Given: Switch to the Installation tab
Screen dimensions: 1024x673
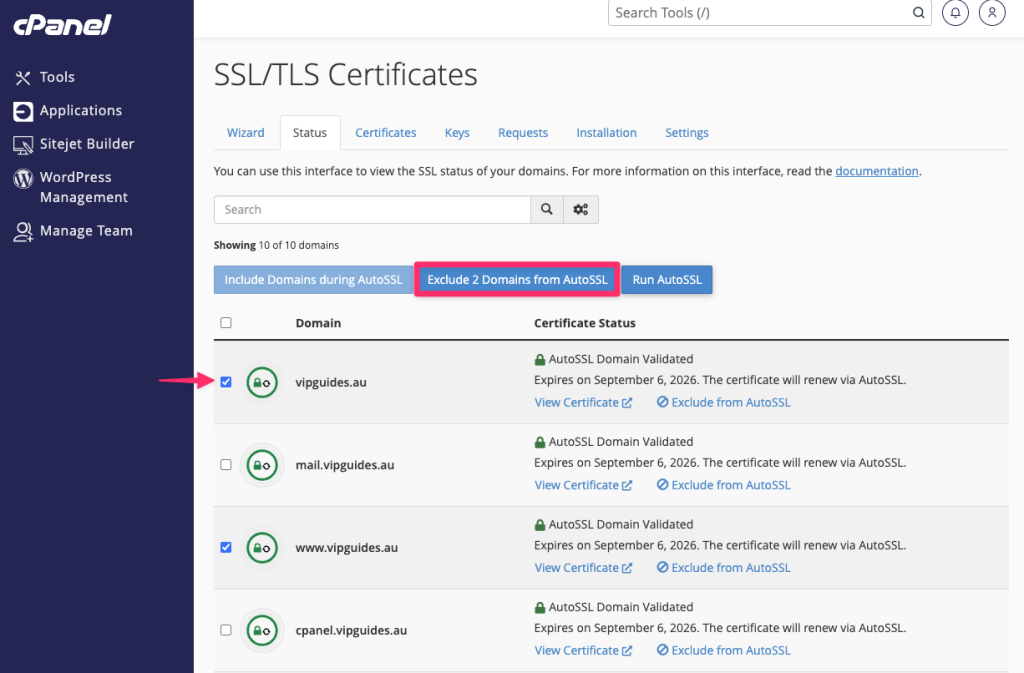Looking at the screenshot, I should tap(606, 133).
